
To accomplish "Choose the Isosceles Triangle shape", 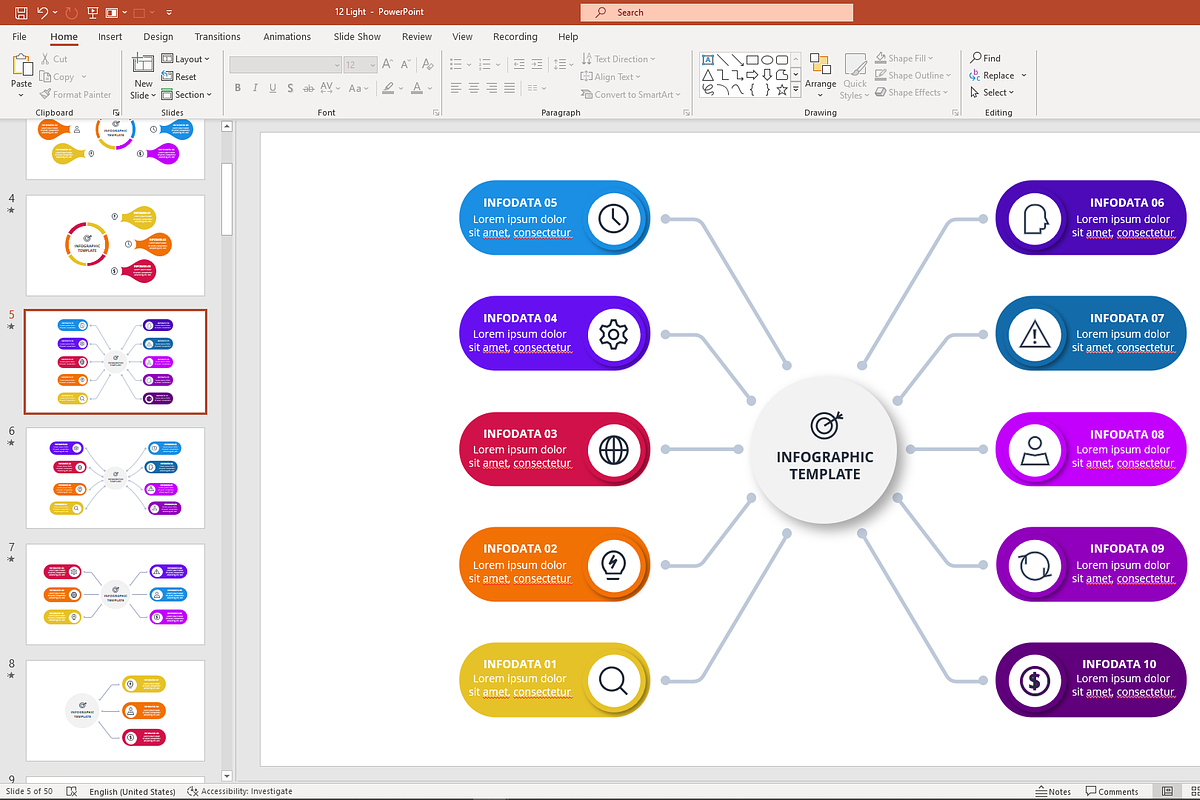I will coord(707,74).
